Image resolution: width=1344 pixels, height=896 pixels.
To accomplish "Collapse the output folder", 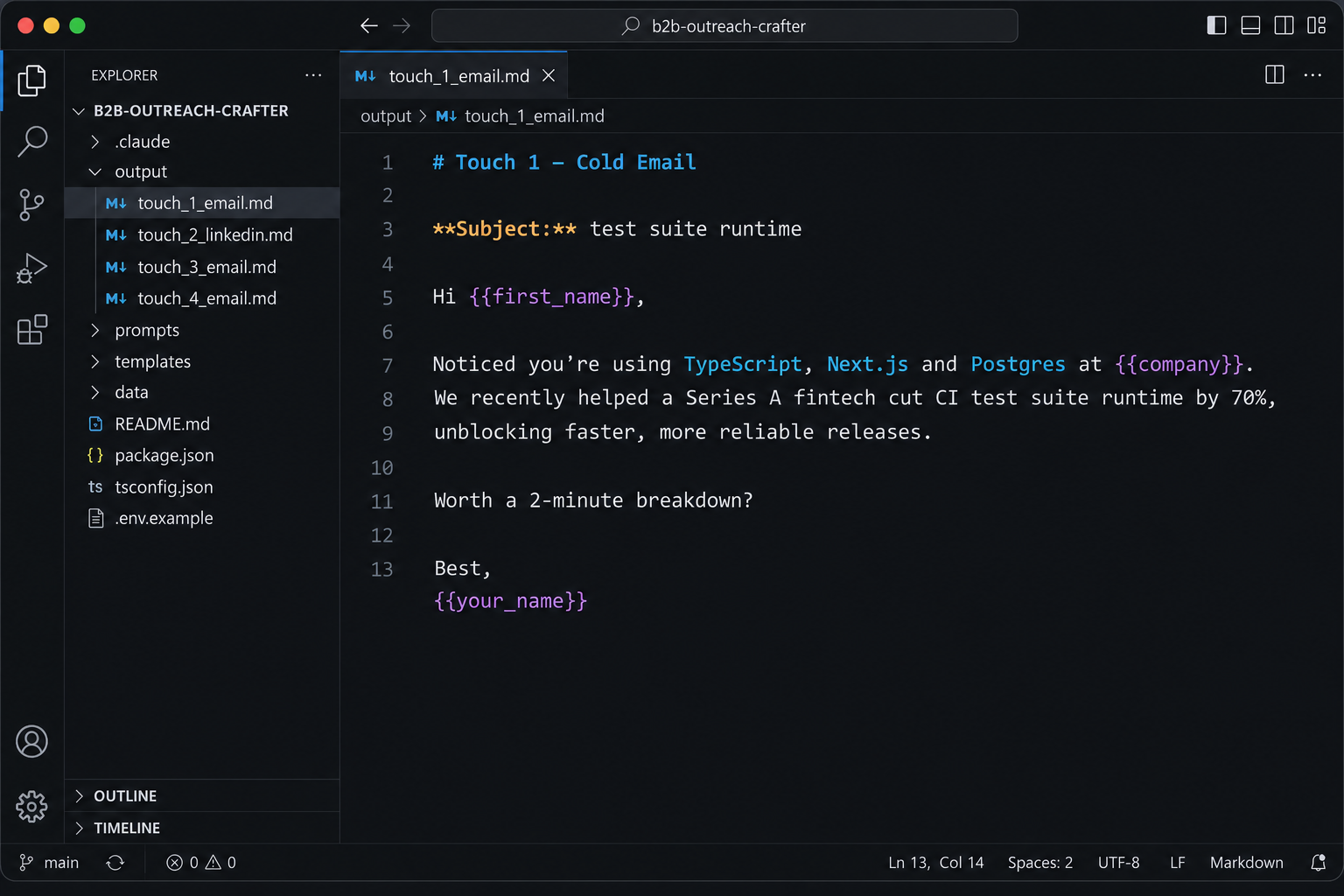I will click(x=202, y=172).
